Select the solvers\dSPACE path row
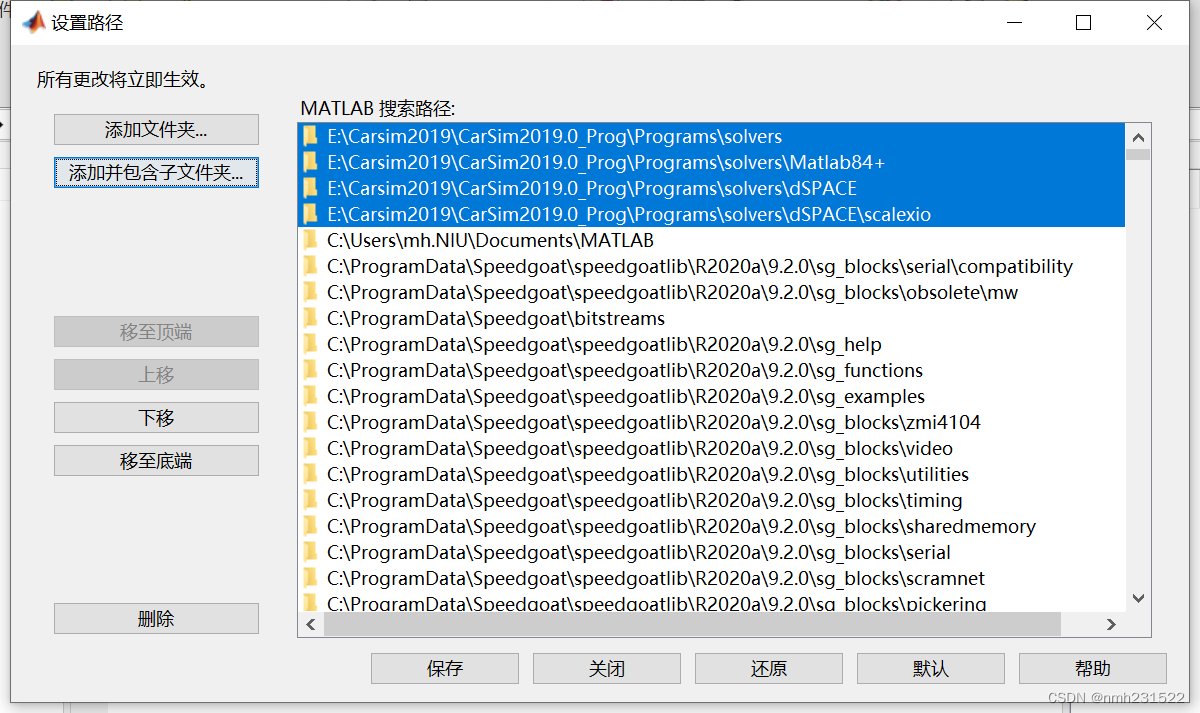The image size is (1200, 713). point(712,188)
